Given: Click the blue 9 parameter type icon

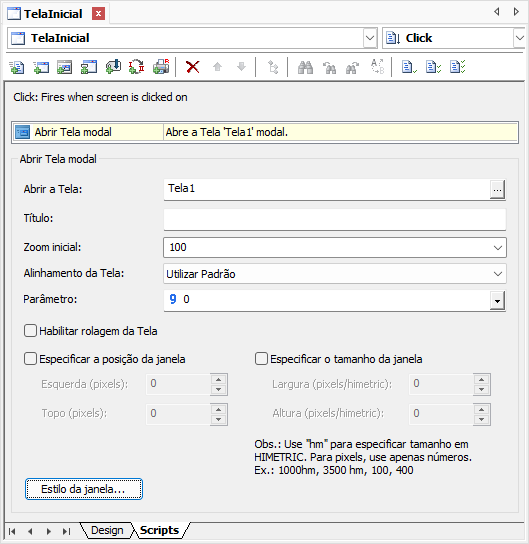Looking at the screenshot, I should [x=173, y=299].
